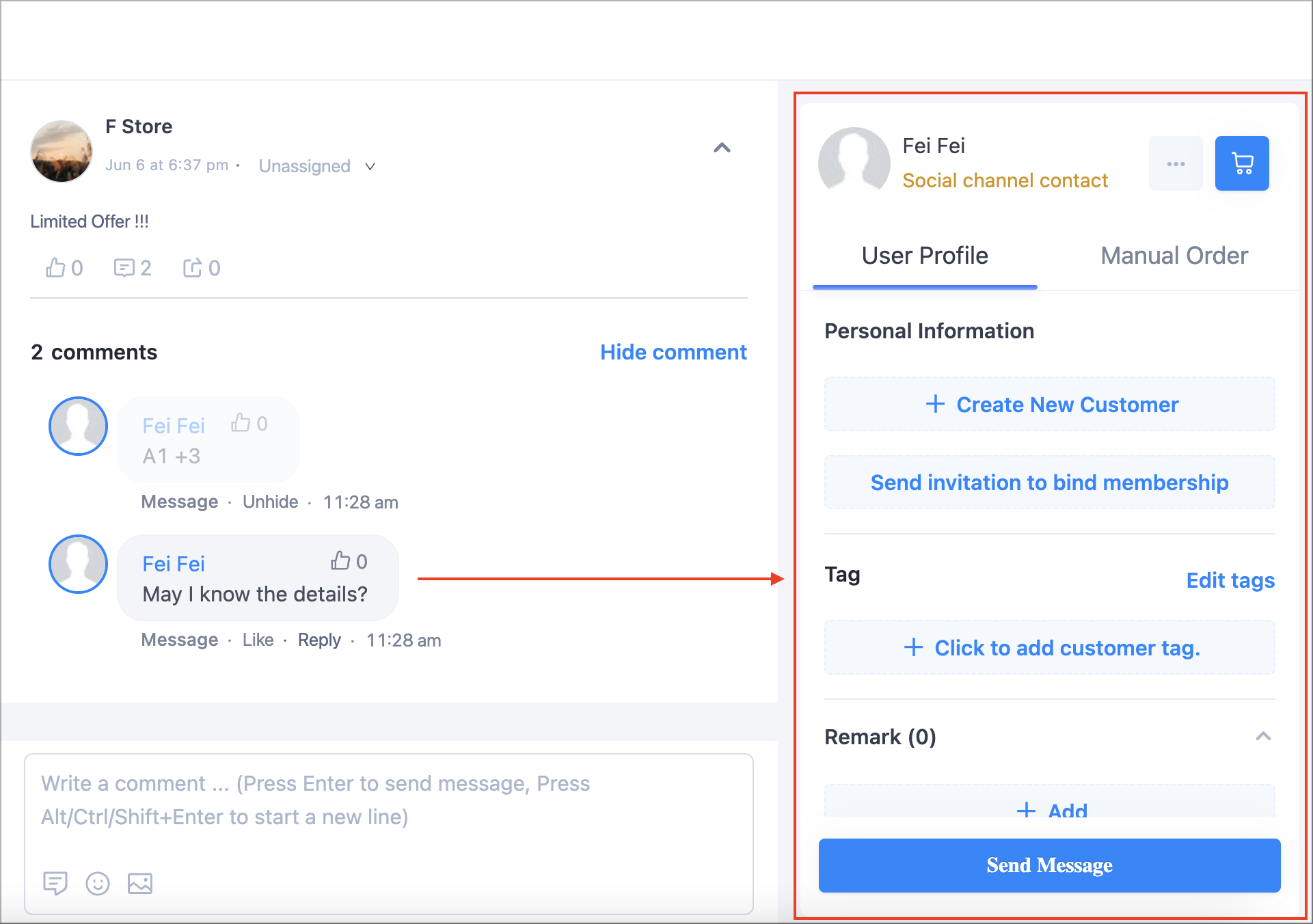This screenshot has width=1313, height=924.
Task: Switch to the Manual Order tab
Action: click(x=1174, y=256)
